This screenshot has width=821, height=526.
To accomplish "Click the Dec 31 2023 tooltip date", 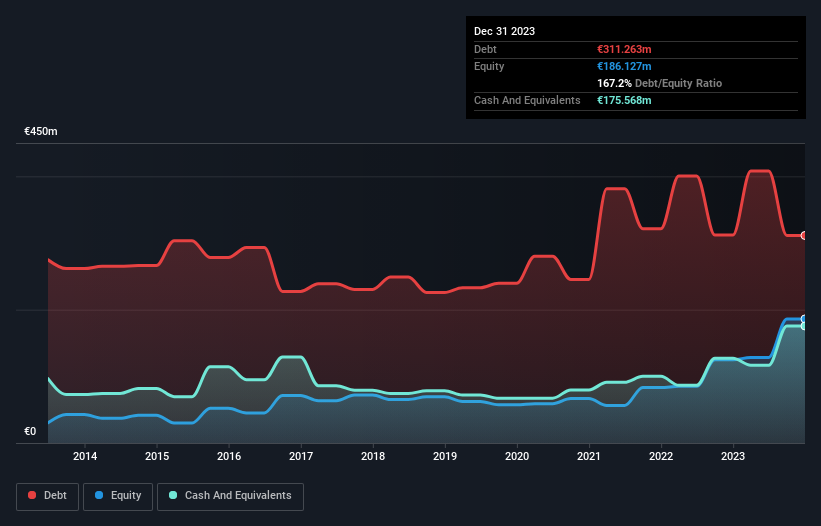I will coord(504,31).
